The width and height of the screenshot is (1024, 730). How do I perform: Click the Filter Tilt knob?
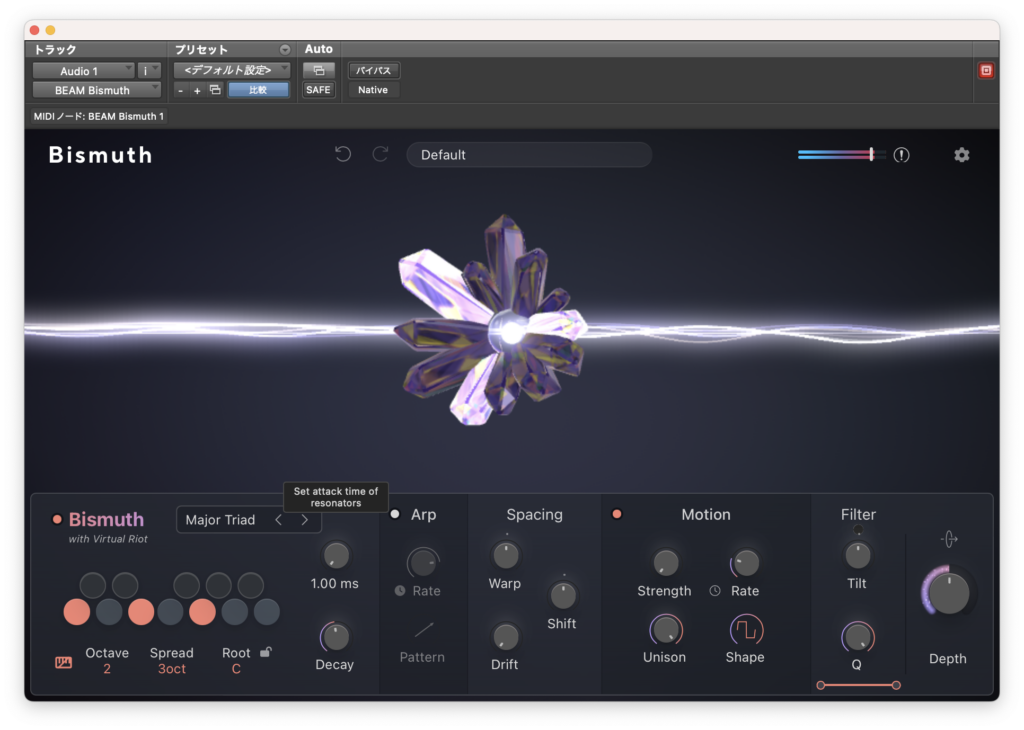click(857, 555)
